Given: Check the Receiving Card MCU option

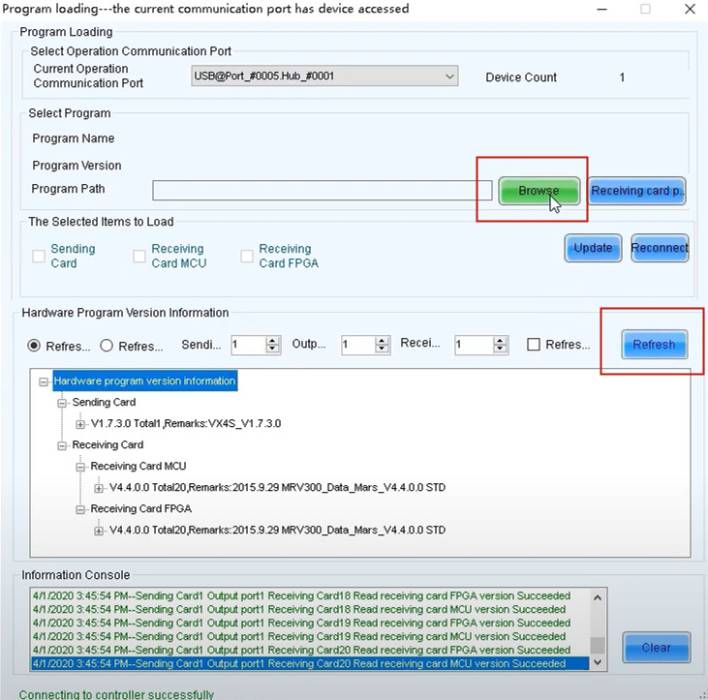Looking at the screenshot, I should 140,257.
